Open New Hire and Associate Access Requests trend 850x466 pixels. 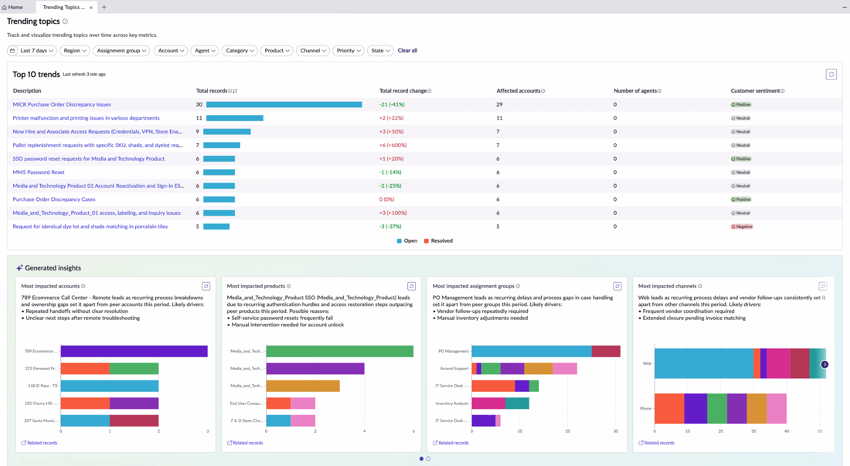(x=98, y=132)
